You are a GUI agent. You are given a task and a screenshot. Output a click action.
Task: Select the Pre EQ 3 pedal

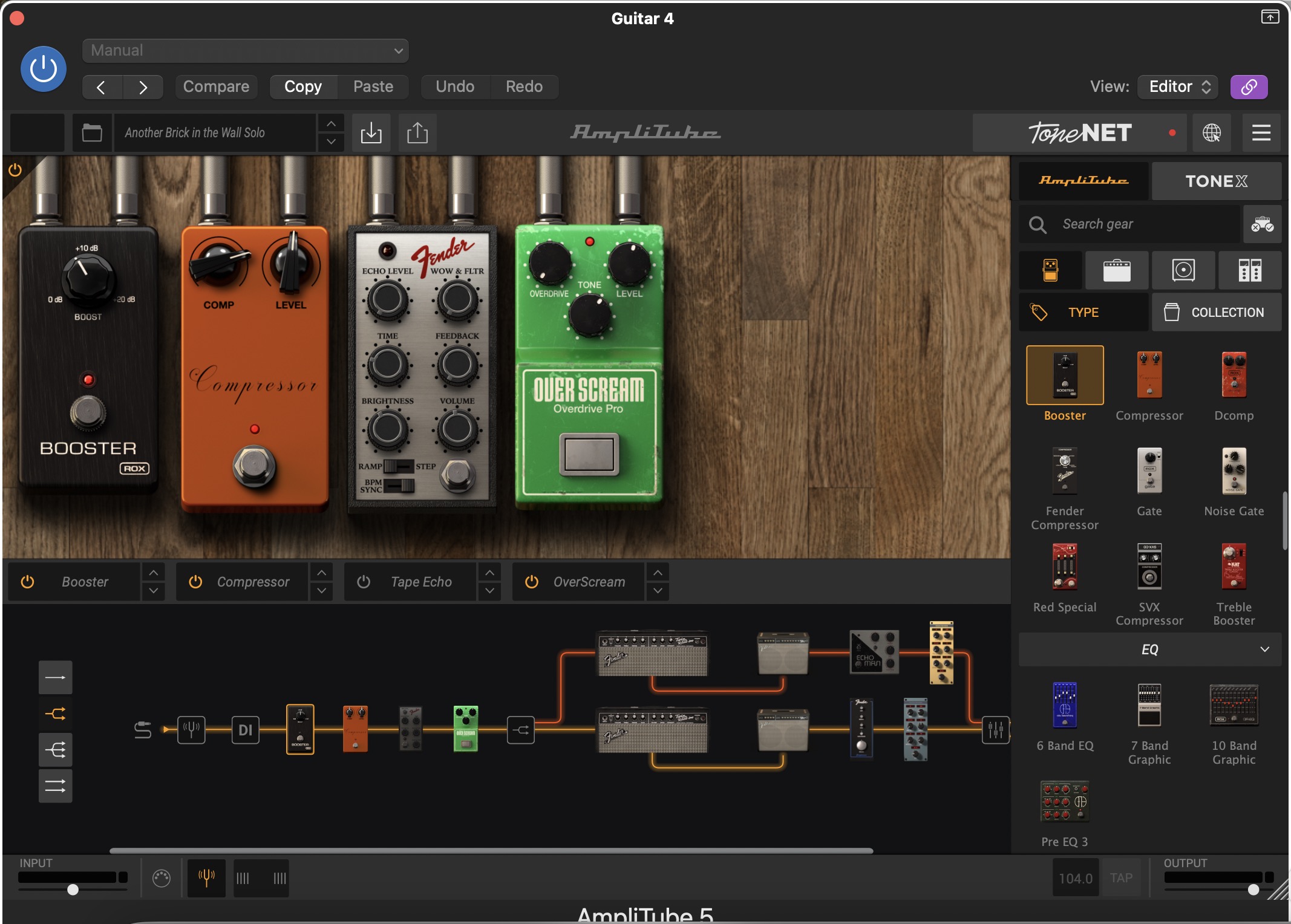(x=1065, y=801)
